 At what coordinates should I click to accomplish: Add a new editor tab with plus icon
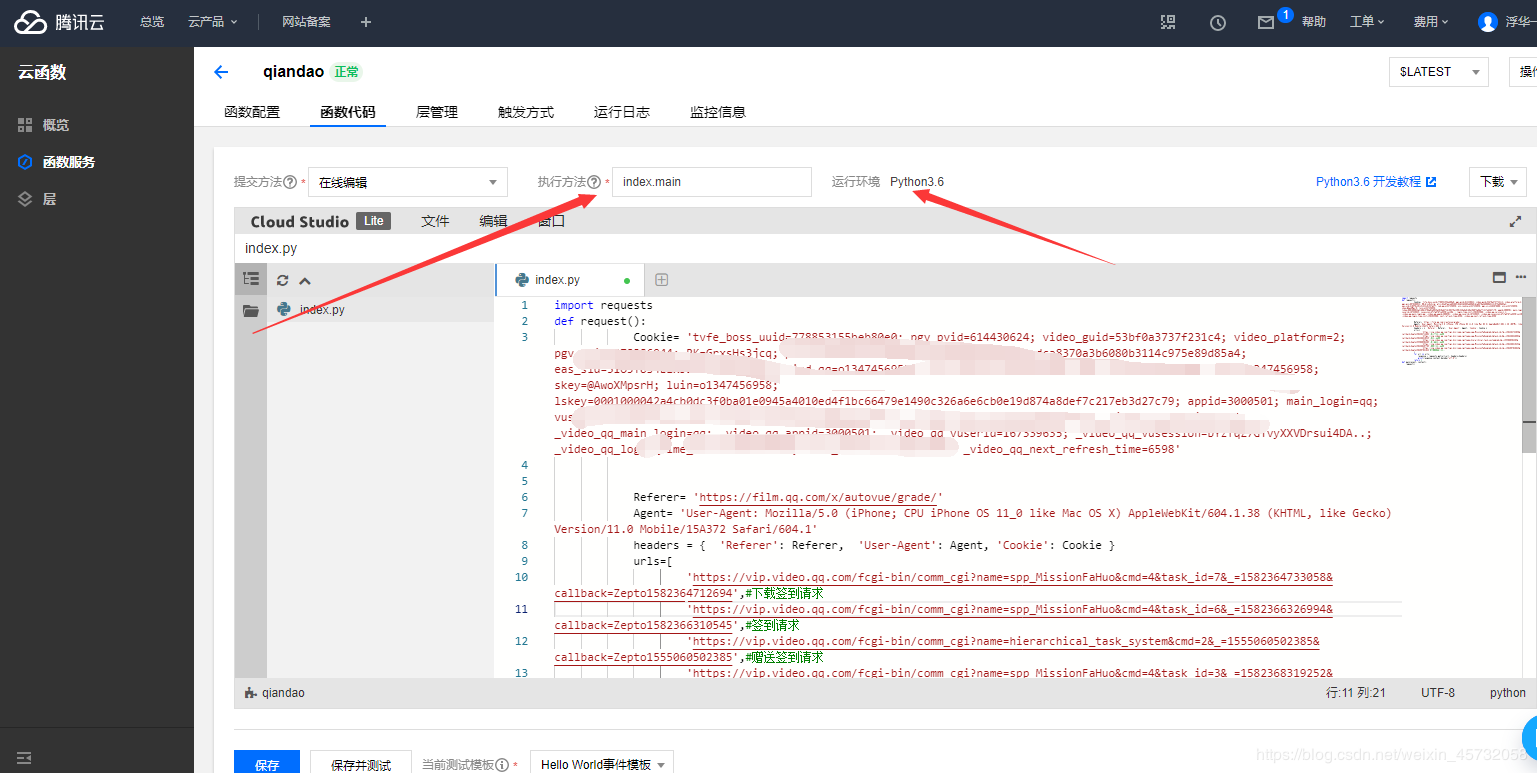coord(661,280)
